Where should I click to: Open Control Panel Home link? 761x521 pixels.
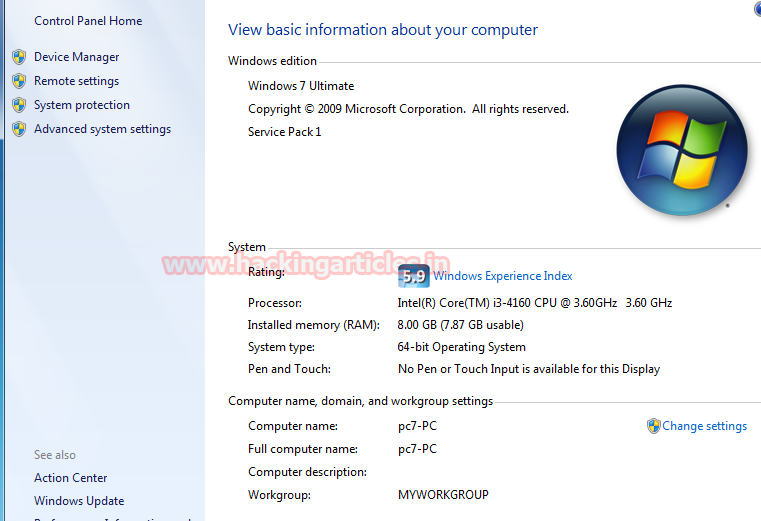(x=88, y=21)
